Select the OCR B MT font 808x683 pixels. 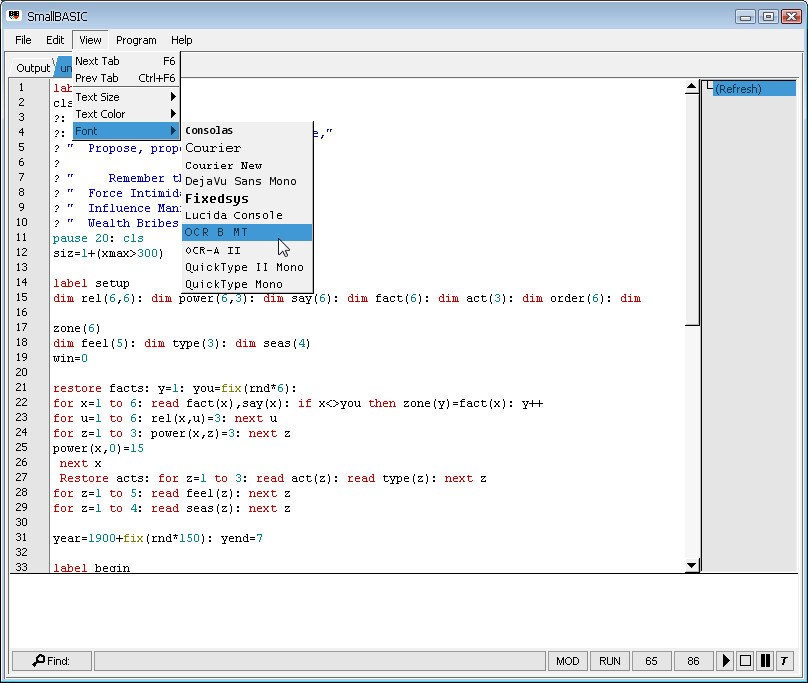tap(247, 232)
